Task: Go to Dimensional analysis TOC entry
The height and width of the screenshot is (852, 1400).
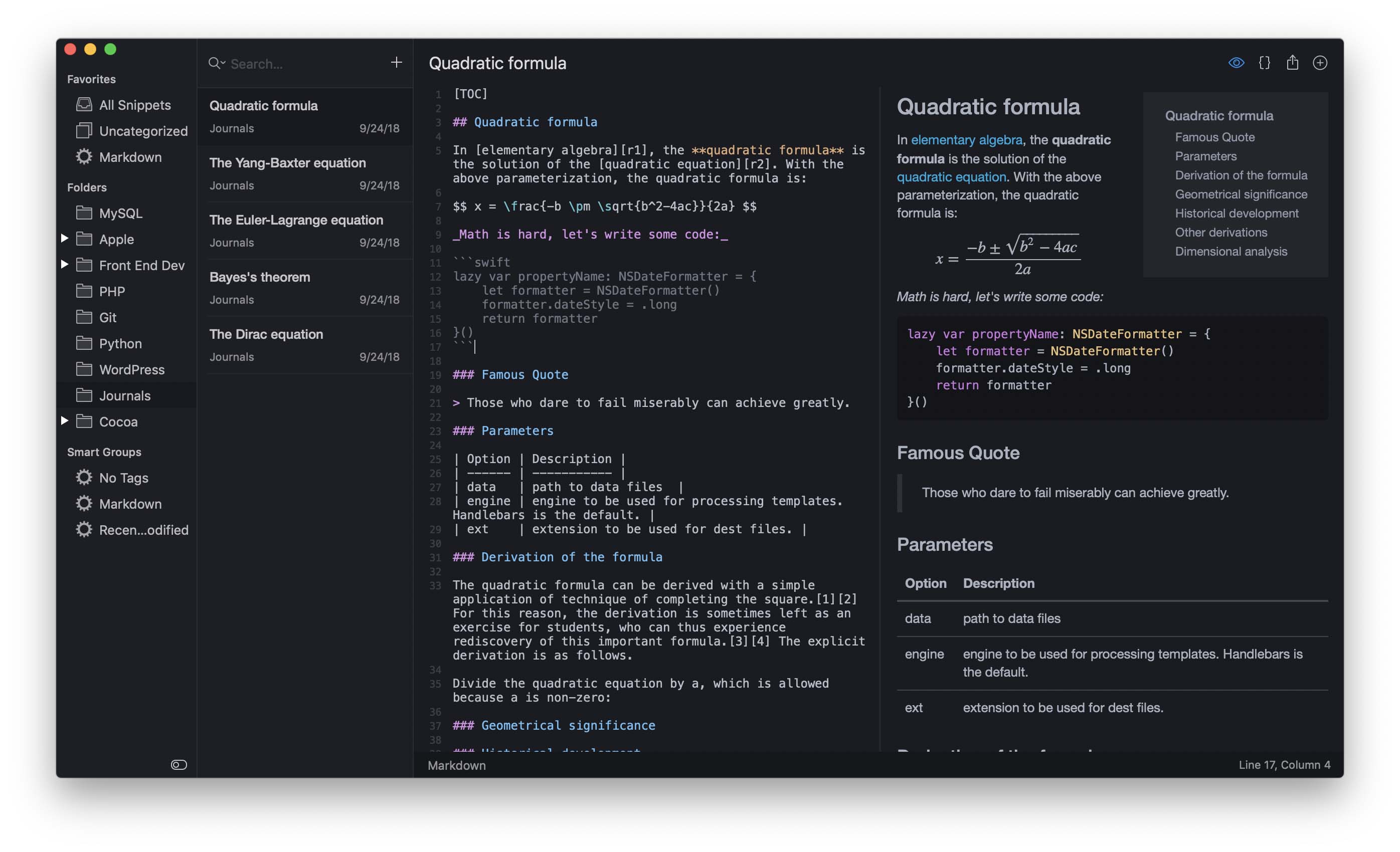Action: tap(1231, 251)
